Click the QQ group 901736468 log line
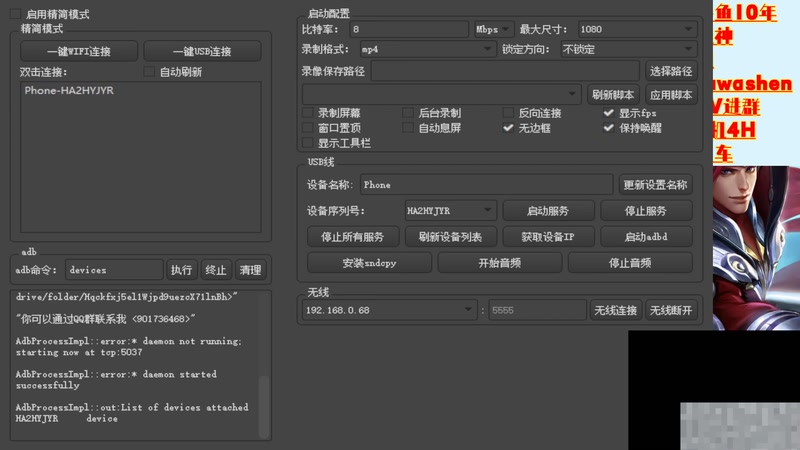The width and height of the screenshot is (800, 450). point(105,318)
